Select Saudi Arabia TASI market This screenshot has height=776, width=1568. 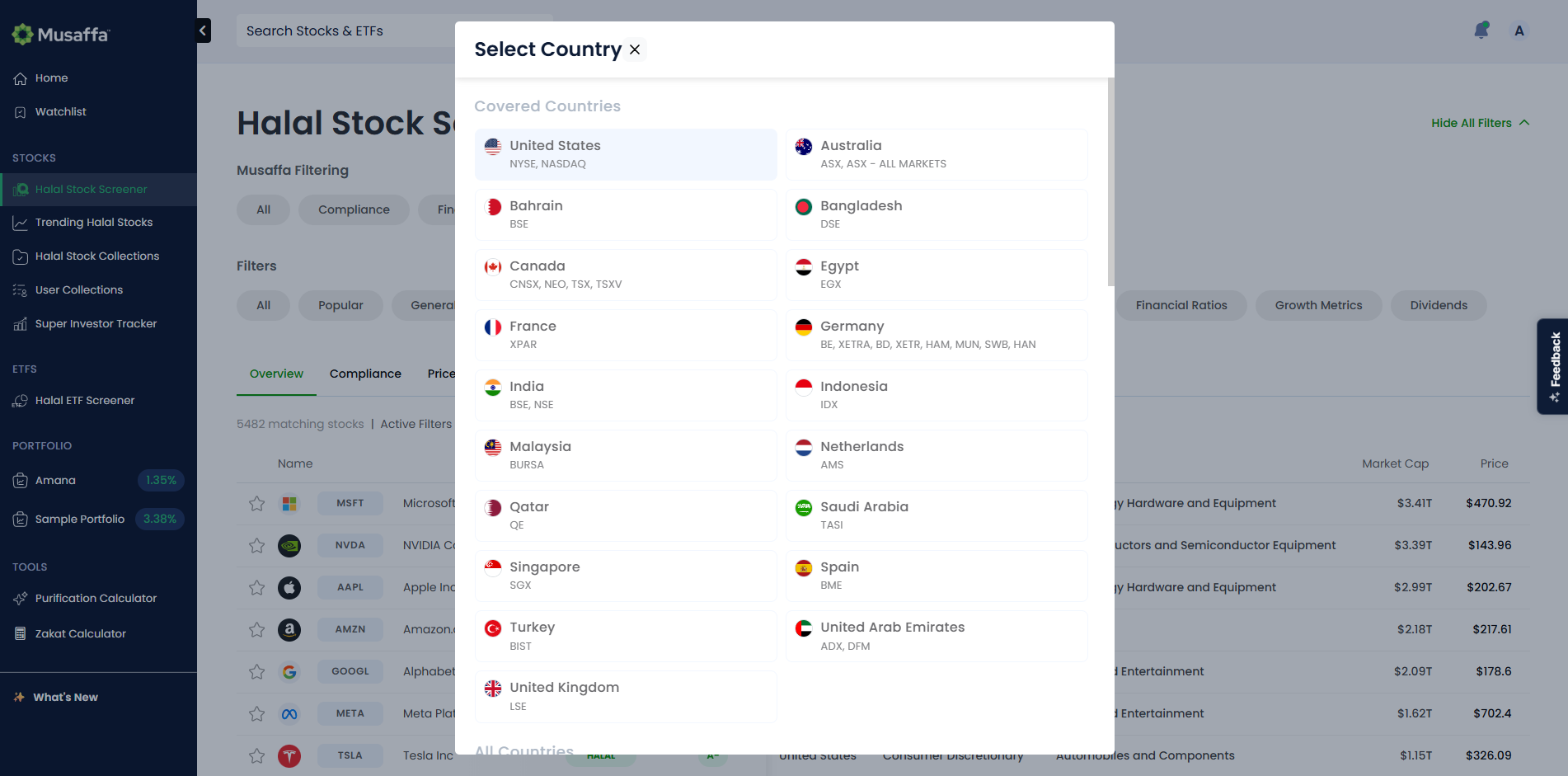(x=937, y=515)
